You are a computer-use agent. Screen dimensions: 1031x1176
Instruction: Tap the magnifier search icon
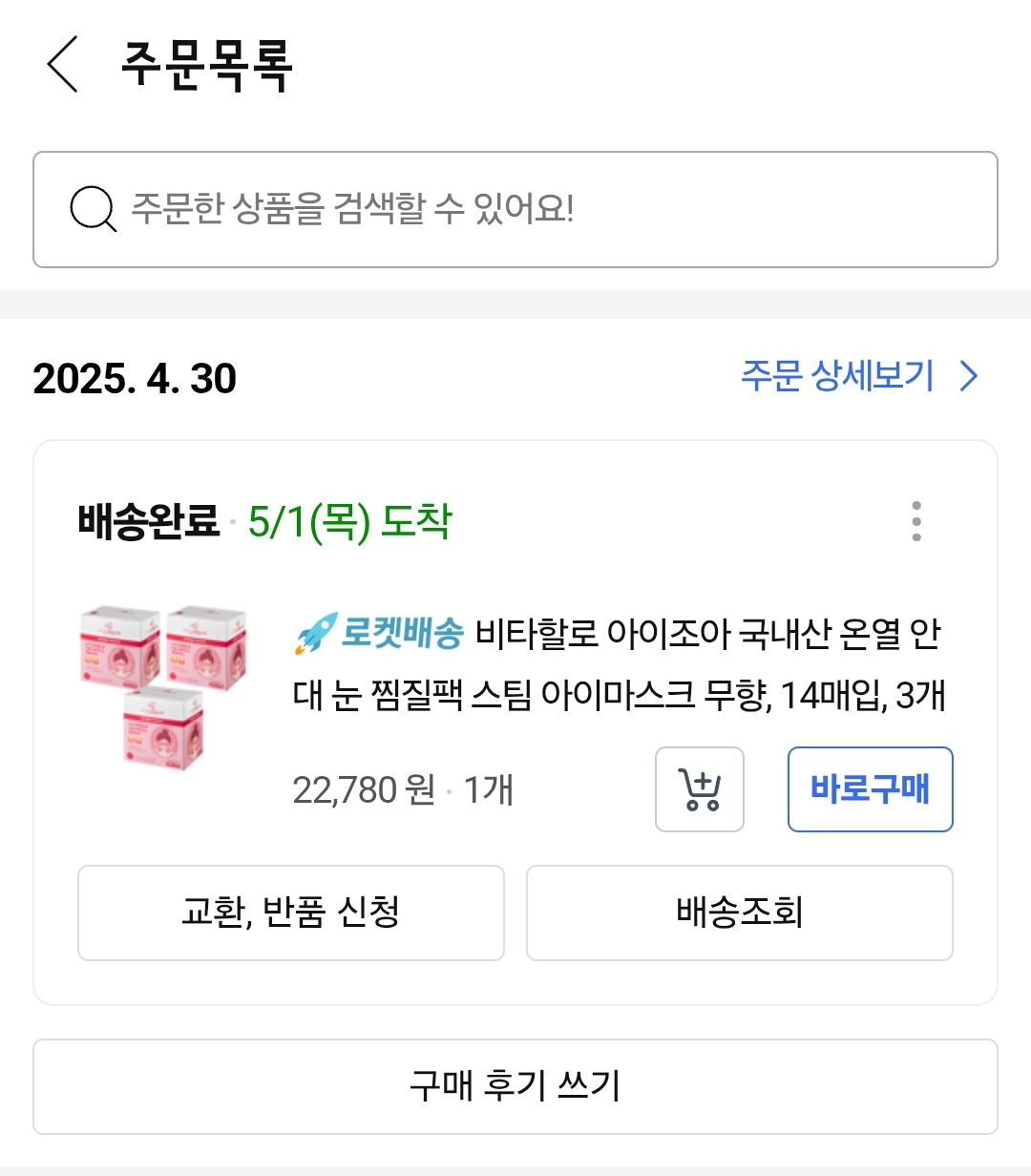coord(93,209)
